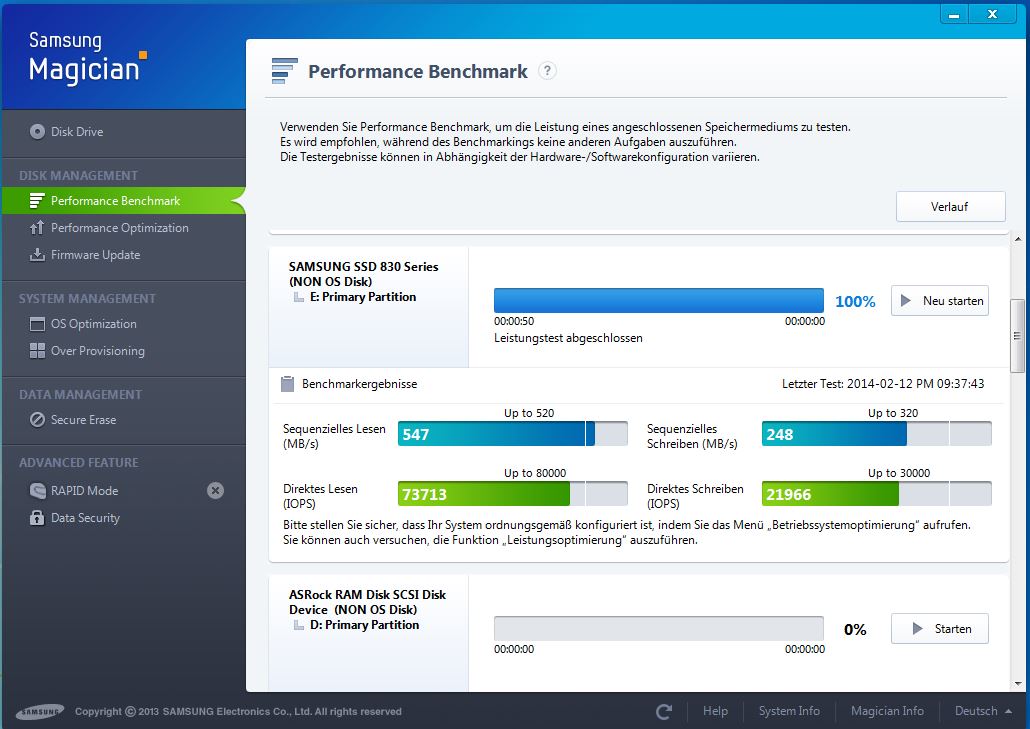Image resolution: width=1030 pixels, height=729 pixels.
Task: Click the OS Optimization window icon
Action: point(37,324)
